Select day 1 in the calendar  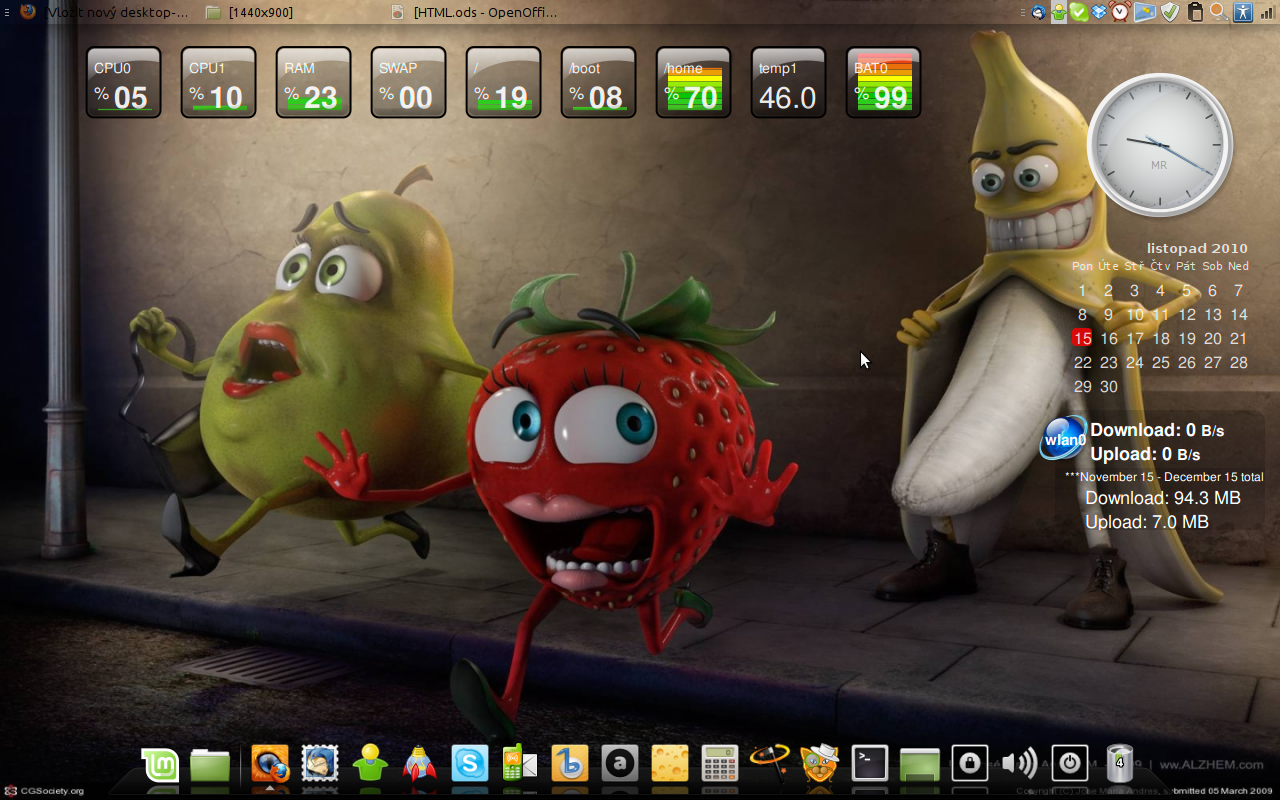[1082, 290]
